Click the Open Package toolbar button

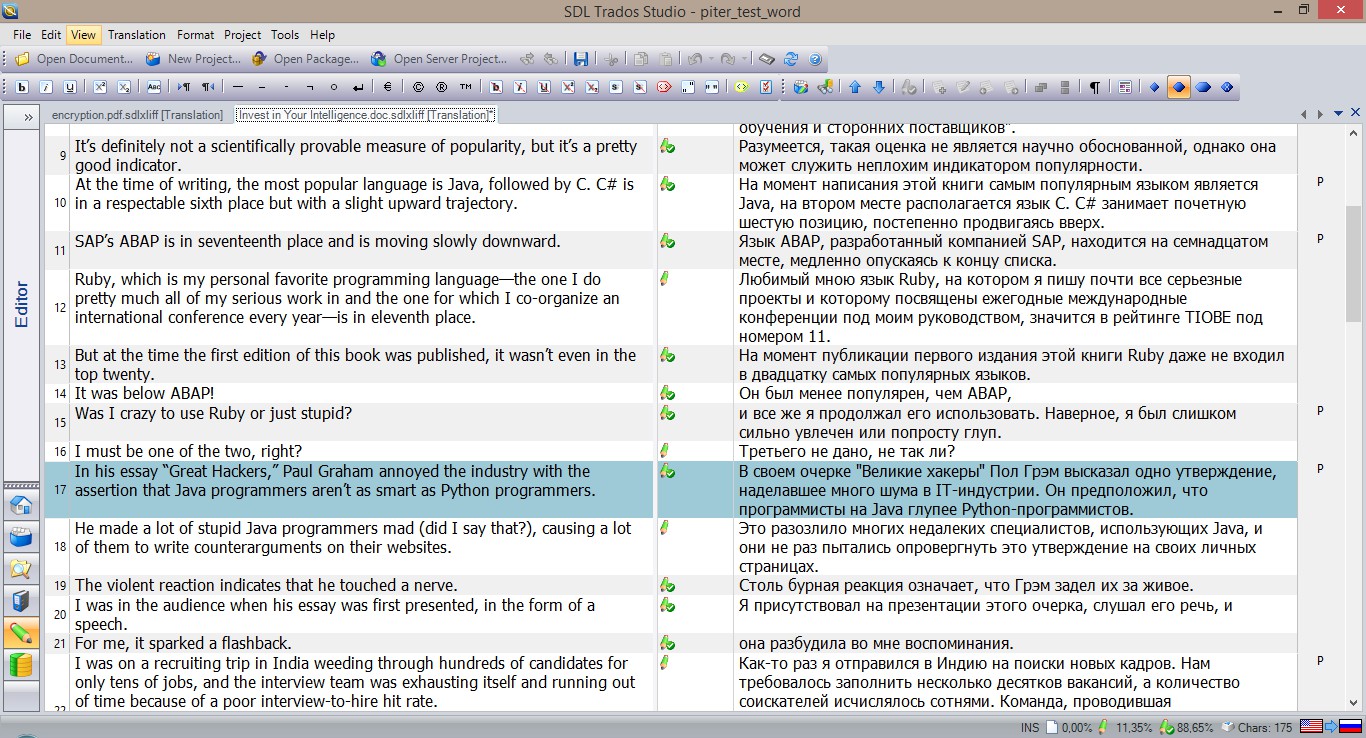[304, 59]
